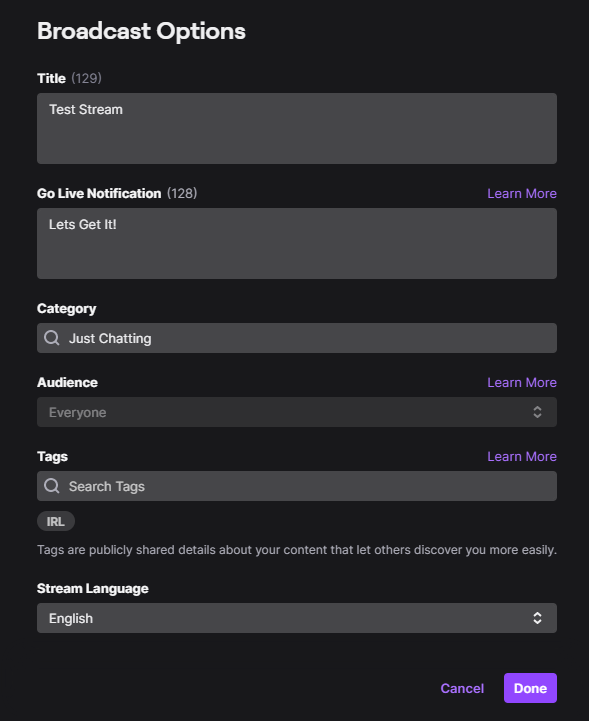Open the Audience dropdown set to Everyone
Viewport: 589px width, 721px height.
(297, 412)
